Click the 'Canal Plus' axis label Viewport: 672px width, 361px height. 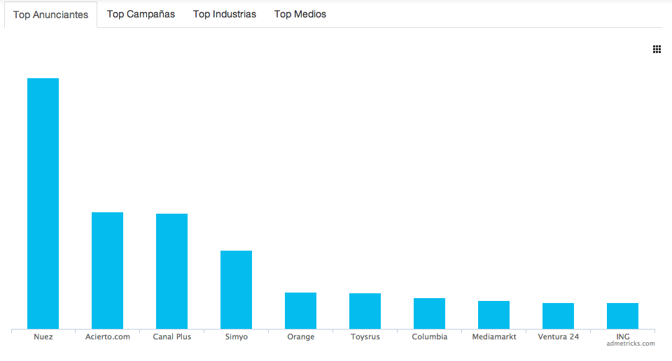pyautogui.click(x=171, y=337)
